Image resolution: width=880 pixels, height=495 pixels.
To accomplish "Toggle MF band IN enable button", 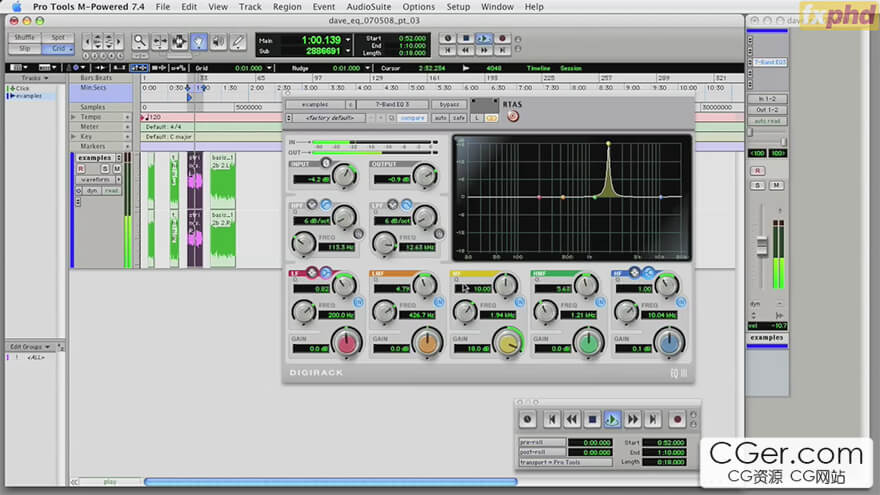I will [x=520, y=302].
